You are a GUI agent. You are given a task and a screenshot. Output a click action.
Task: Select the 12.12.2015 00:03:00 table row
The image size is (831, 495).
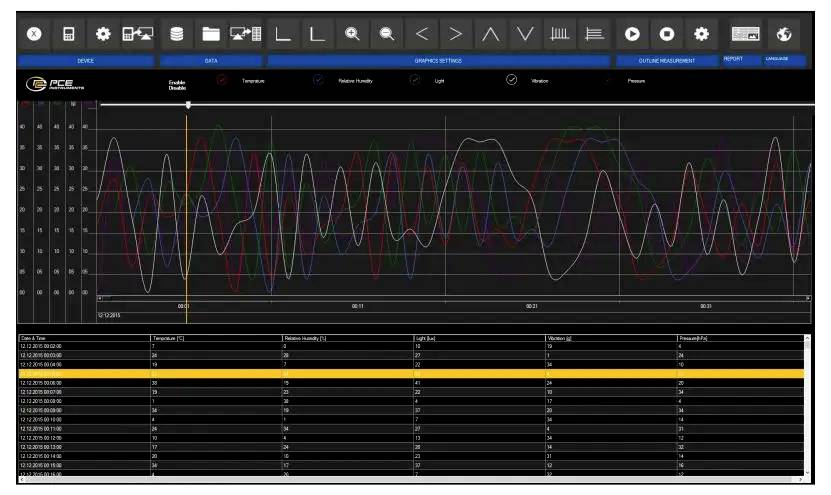(x=82, y=355)
